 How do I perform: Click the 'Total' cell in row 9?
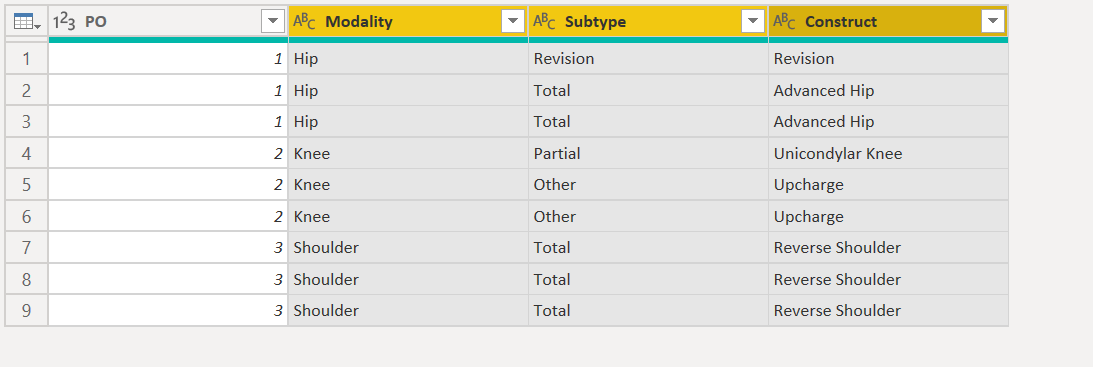648,310
